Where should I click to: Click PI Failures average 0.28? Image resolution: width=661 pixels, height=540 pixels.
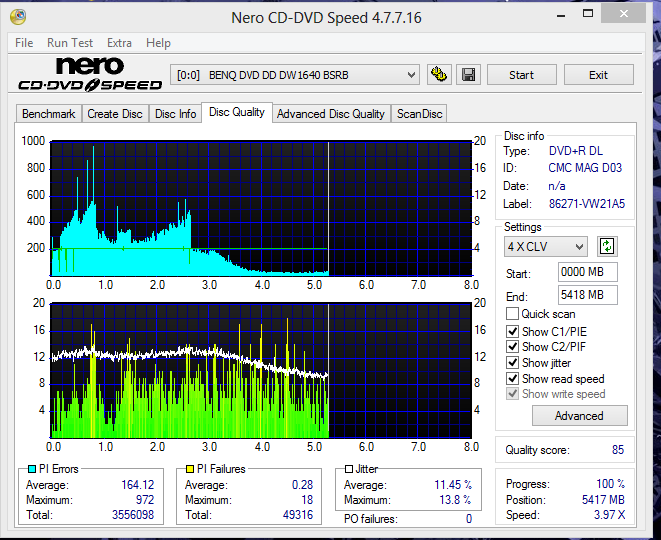[302, 485]
